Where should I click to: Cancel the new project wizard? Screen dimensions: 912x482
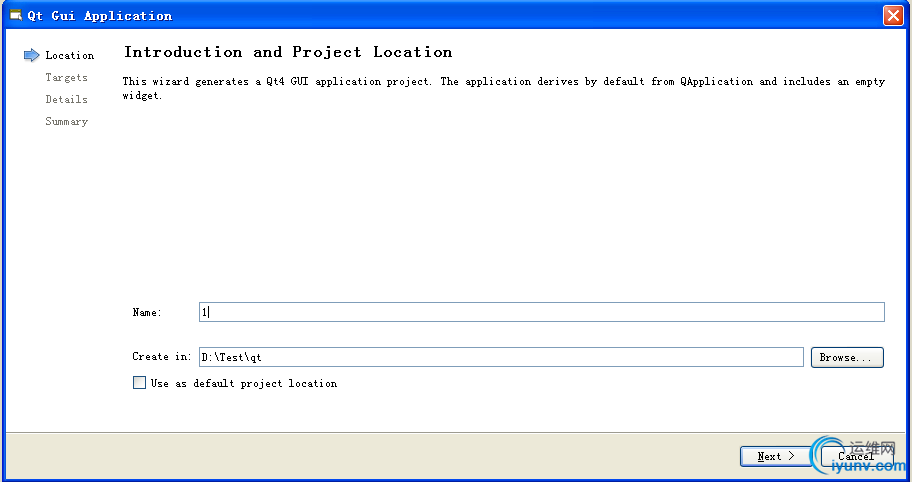(856, 456)
